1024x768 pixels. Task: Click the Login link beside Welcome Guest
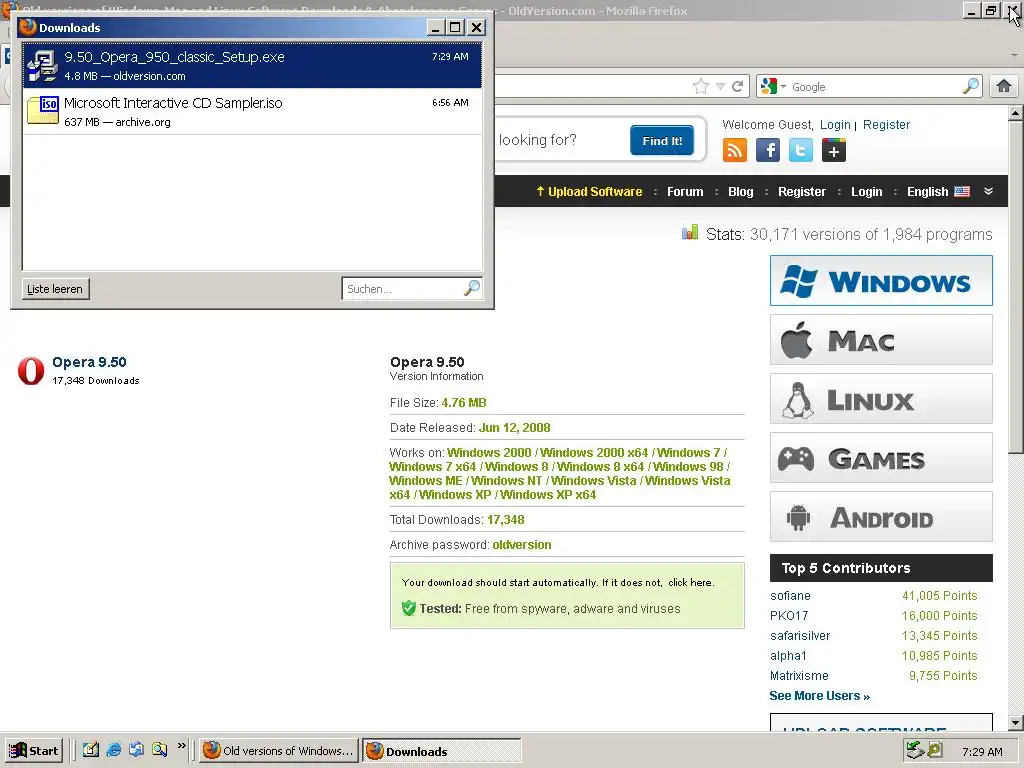835,125
